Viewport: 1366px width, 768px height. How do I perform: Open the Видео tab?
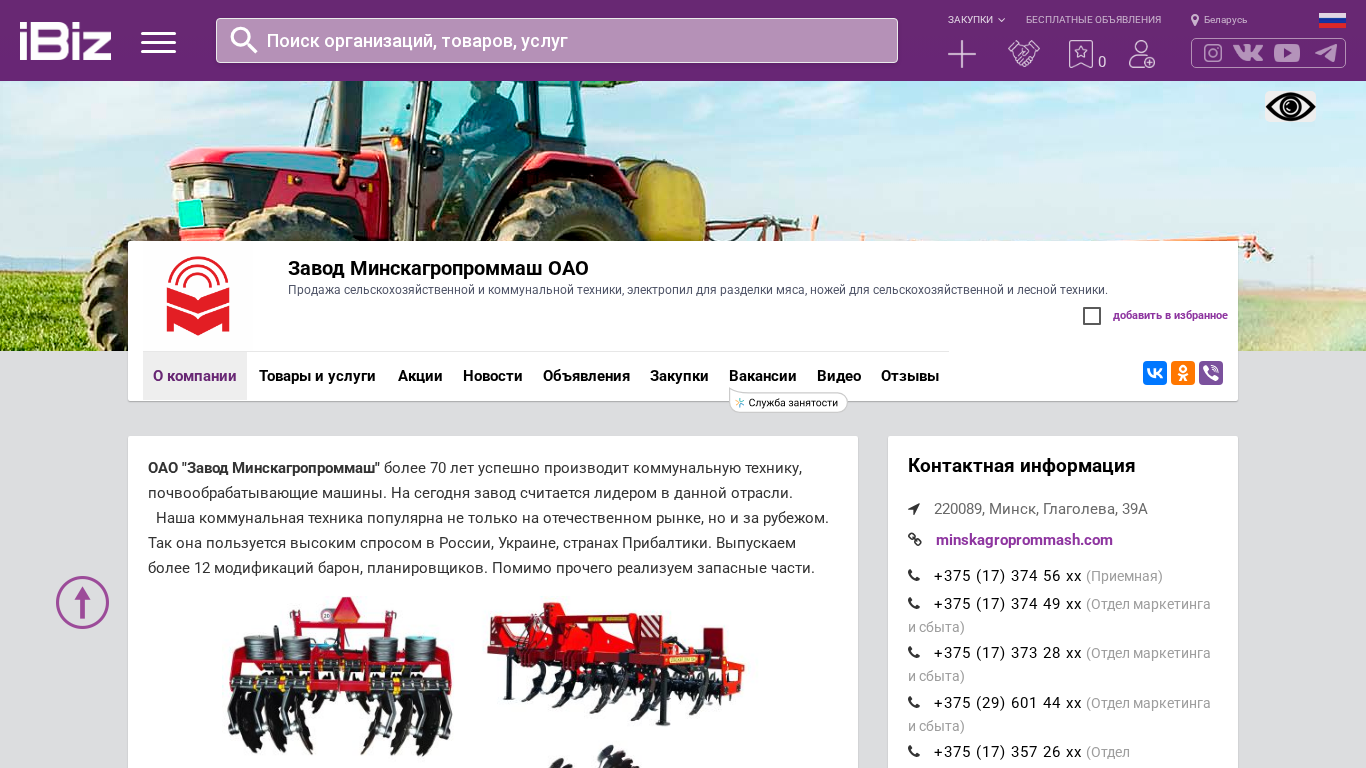coord(839,376)
